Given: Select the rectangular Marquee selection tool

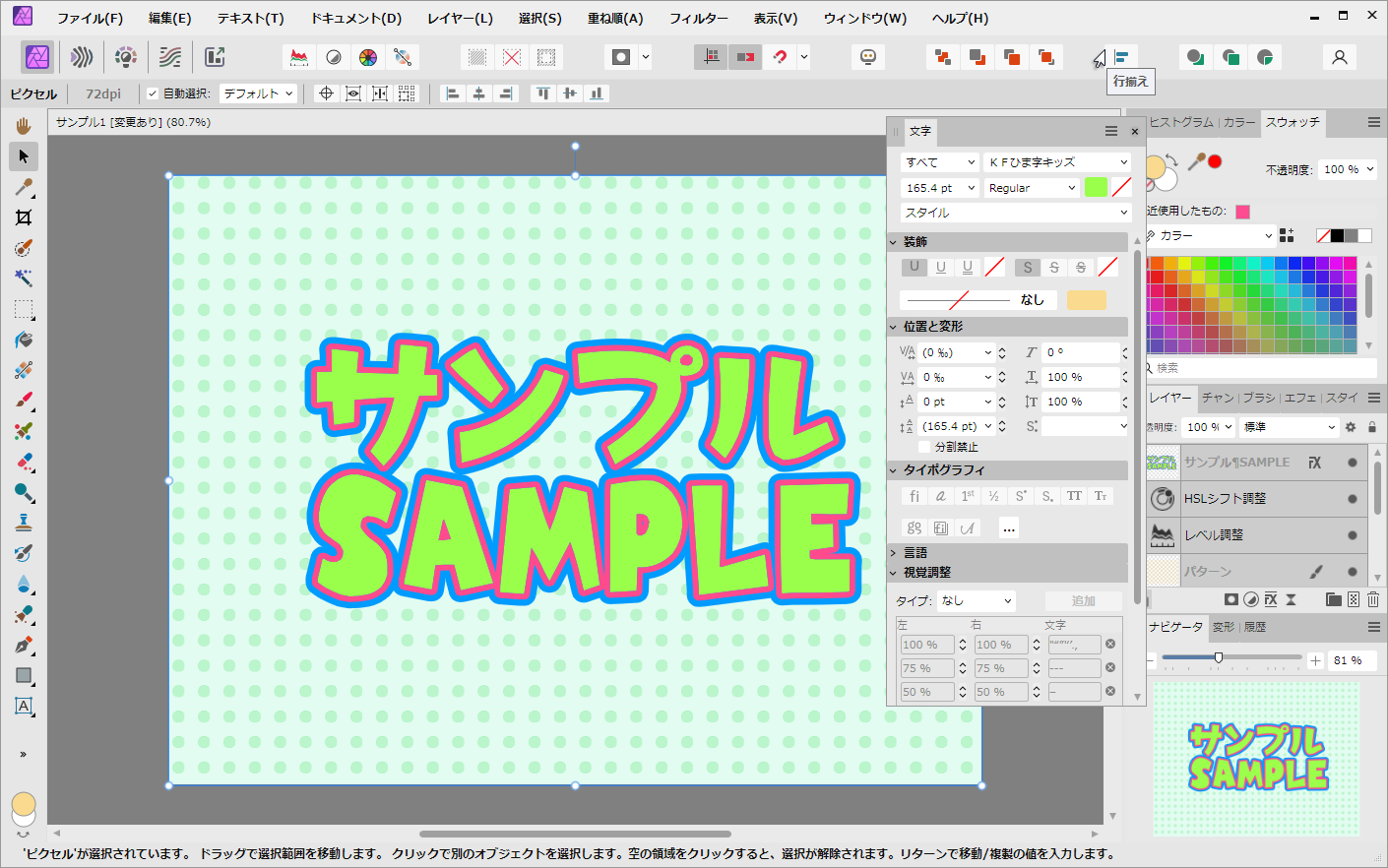Looking at the screenshot, I should (24, 309).
